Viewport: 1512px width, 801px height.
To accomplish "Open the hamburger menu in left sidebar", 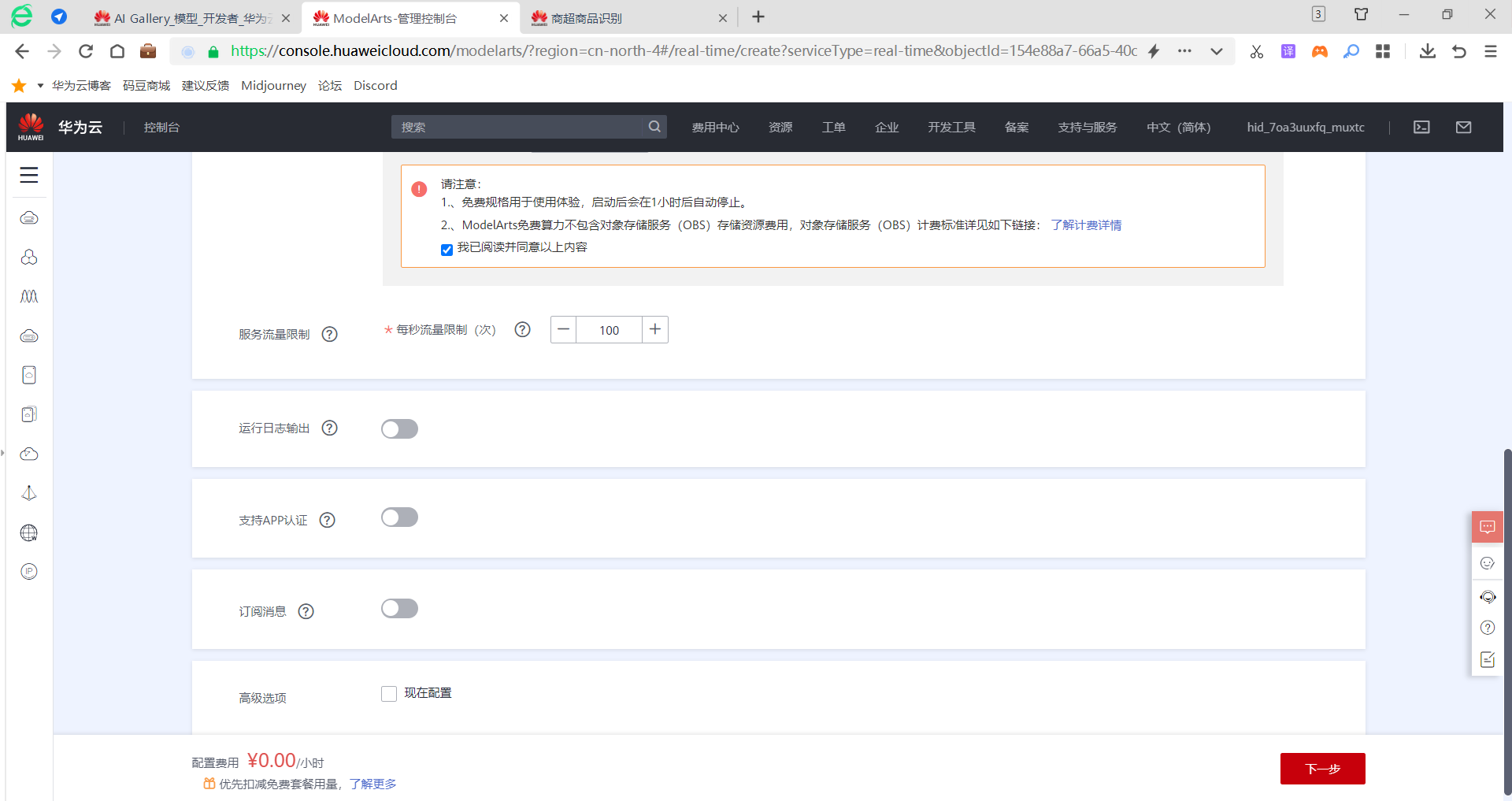I will coord(29,175).
